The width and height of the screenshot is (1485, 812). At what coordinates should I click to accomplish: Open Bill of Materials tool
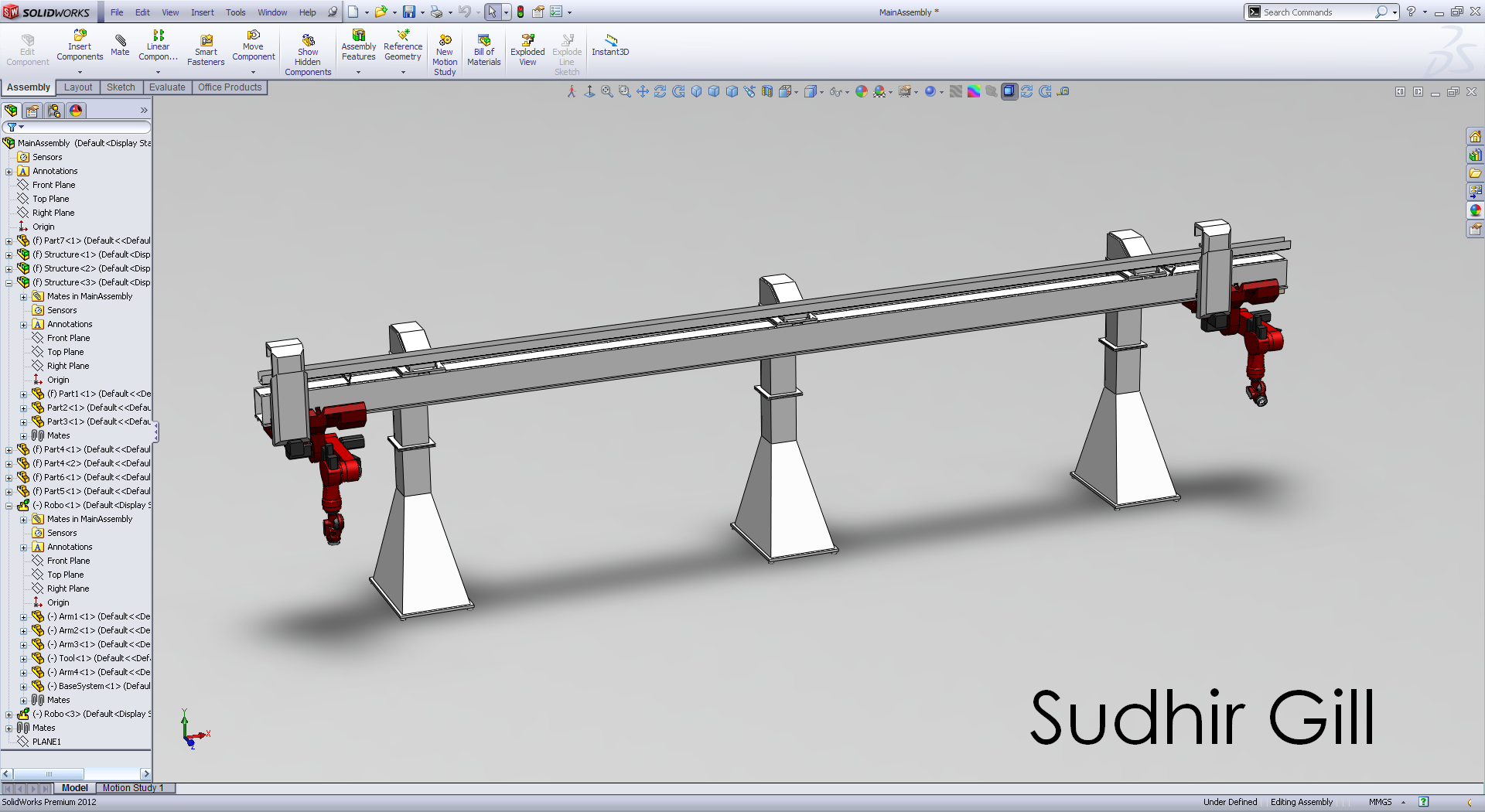click(x=484, y=50)
